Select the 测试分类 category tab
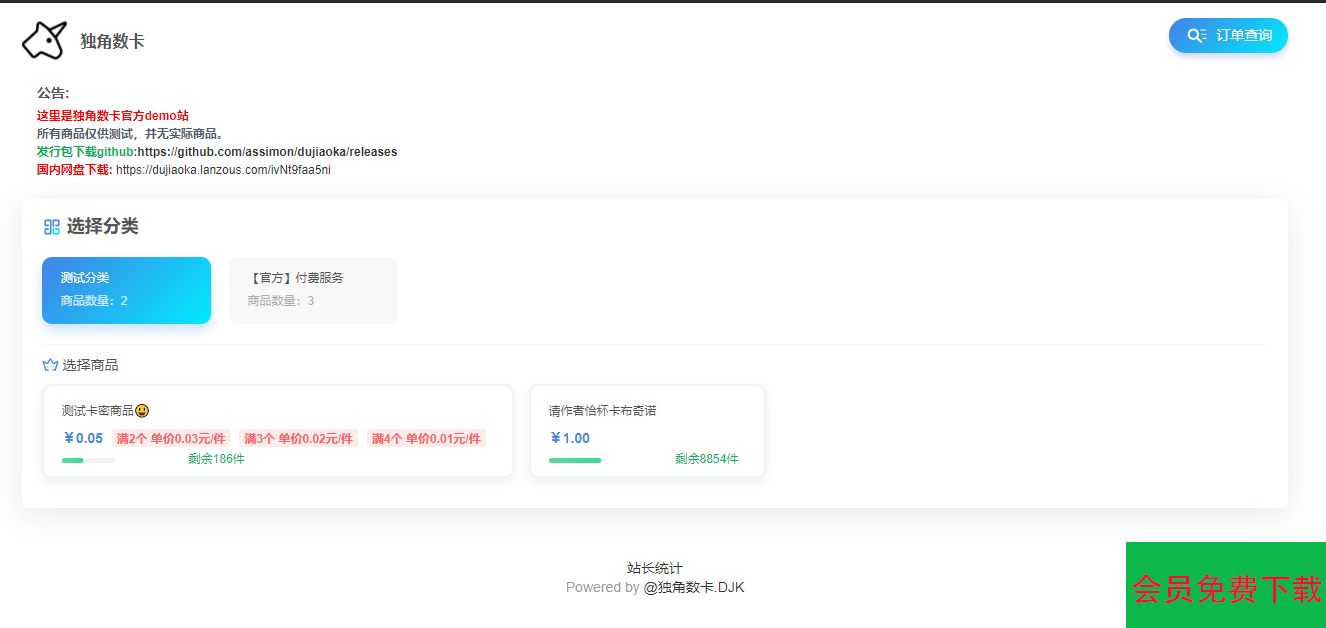Image resolution: width=1326 pixels, height=628 pixels. [x=126, y=290]
